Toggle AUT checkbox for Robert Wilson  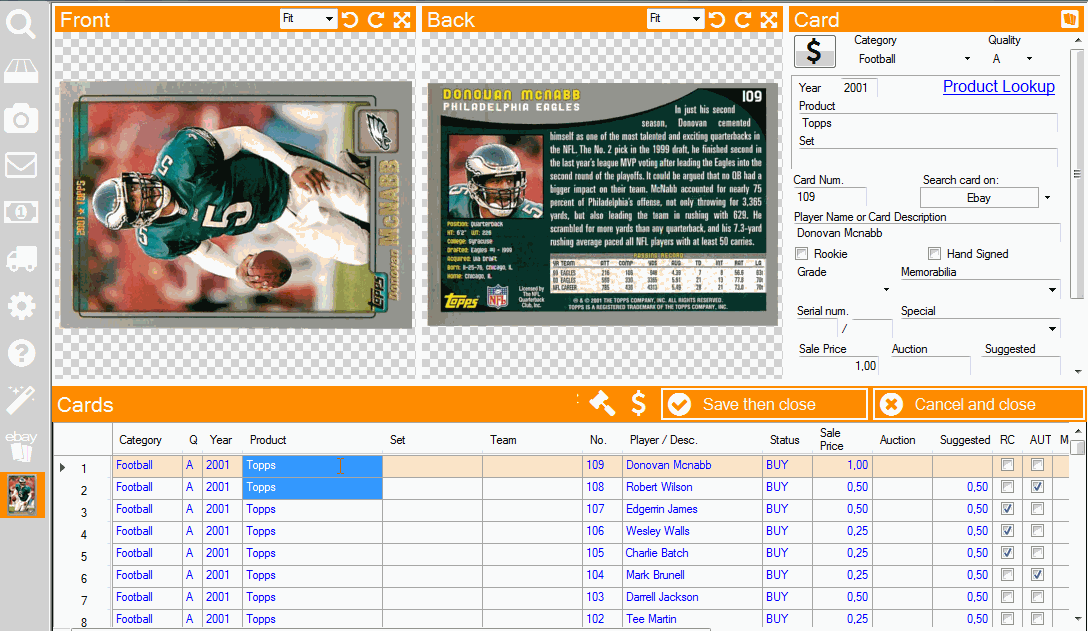pyautogui.click(x=1037, y=487)
